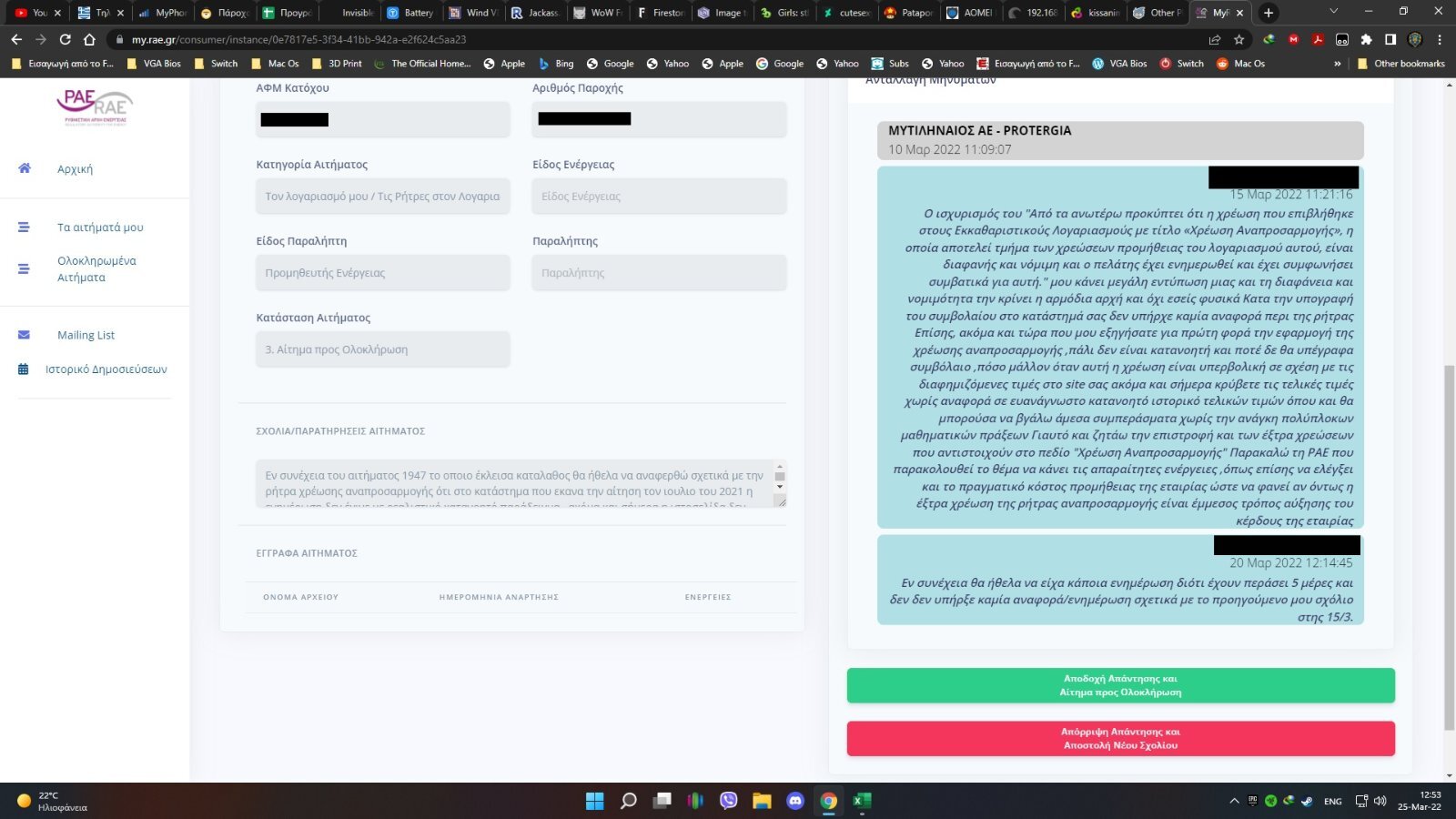
Task: Open Viber from the taskbar
Action: tap(728, 801)
